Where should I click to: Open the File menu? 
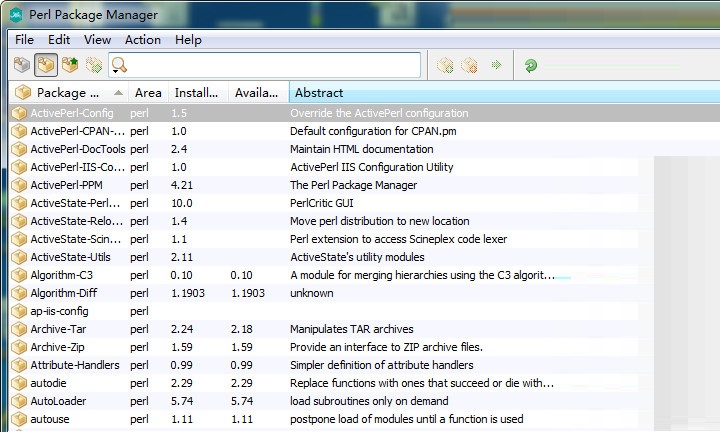click(x=24, y=40)
